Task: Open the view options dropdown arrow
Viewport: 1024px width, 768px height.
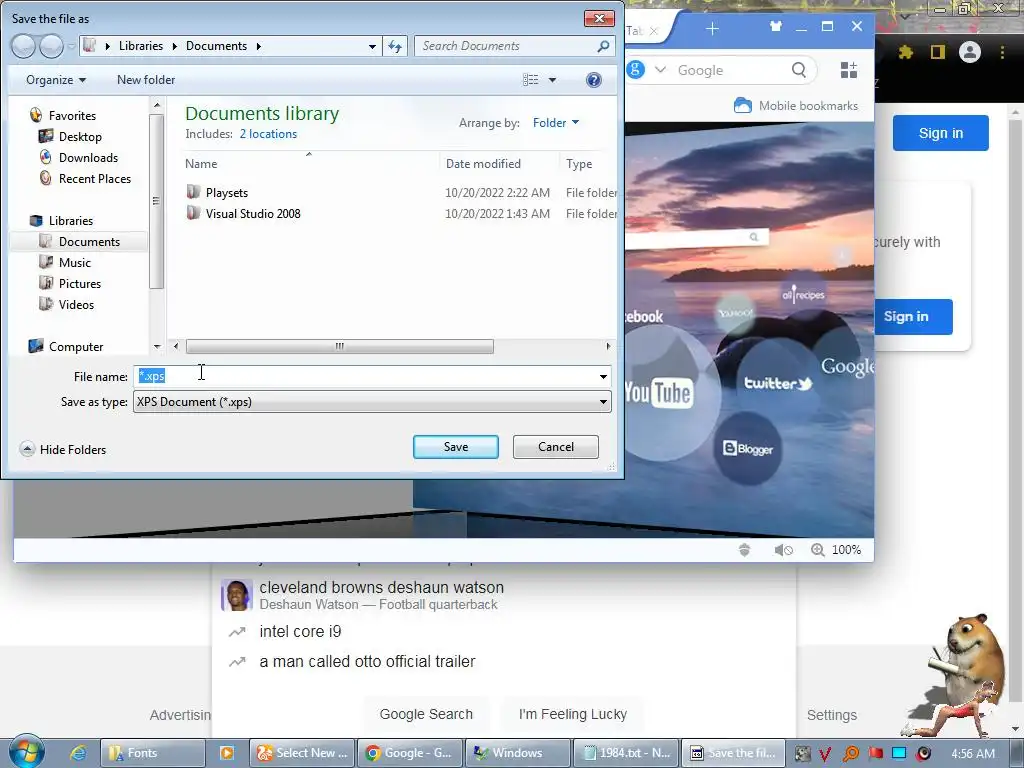Action: click(552, 80)
